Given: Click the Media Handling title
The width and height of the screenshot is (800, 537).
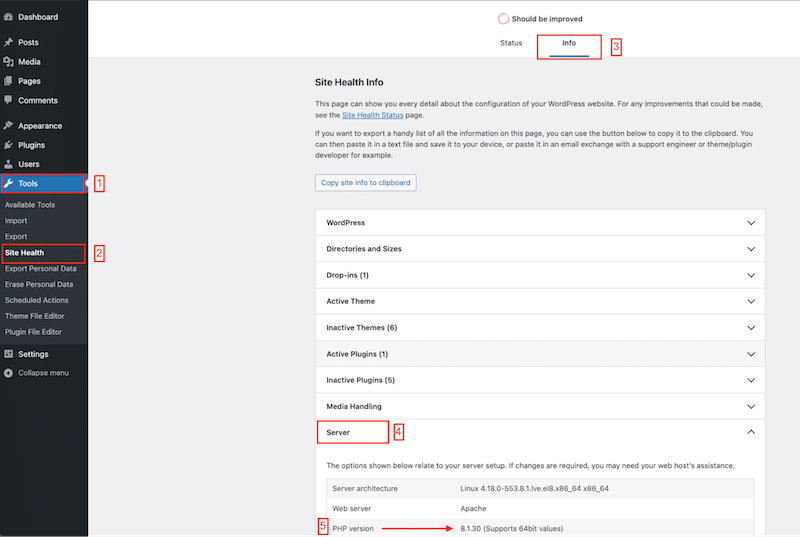Looking at the screenshot, I should tap(354, 406).
